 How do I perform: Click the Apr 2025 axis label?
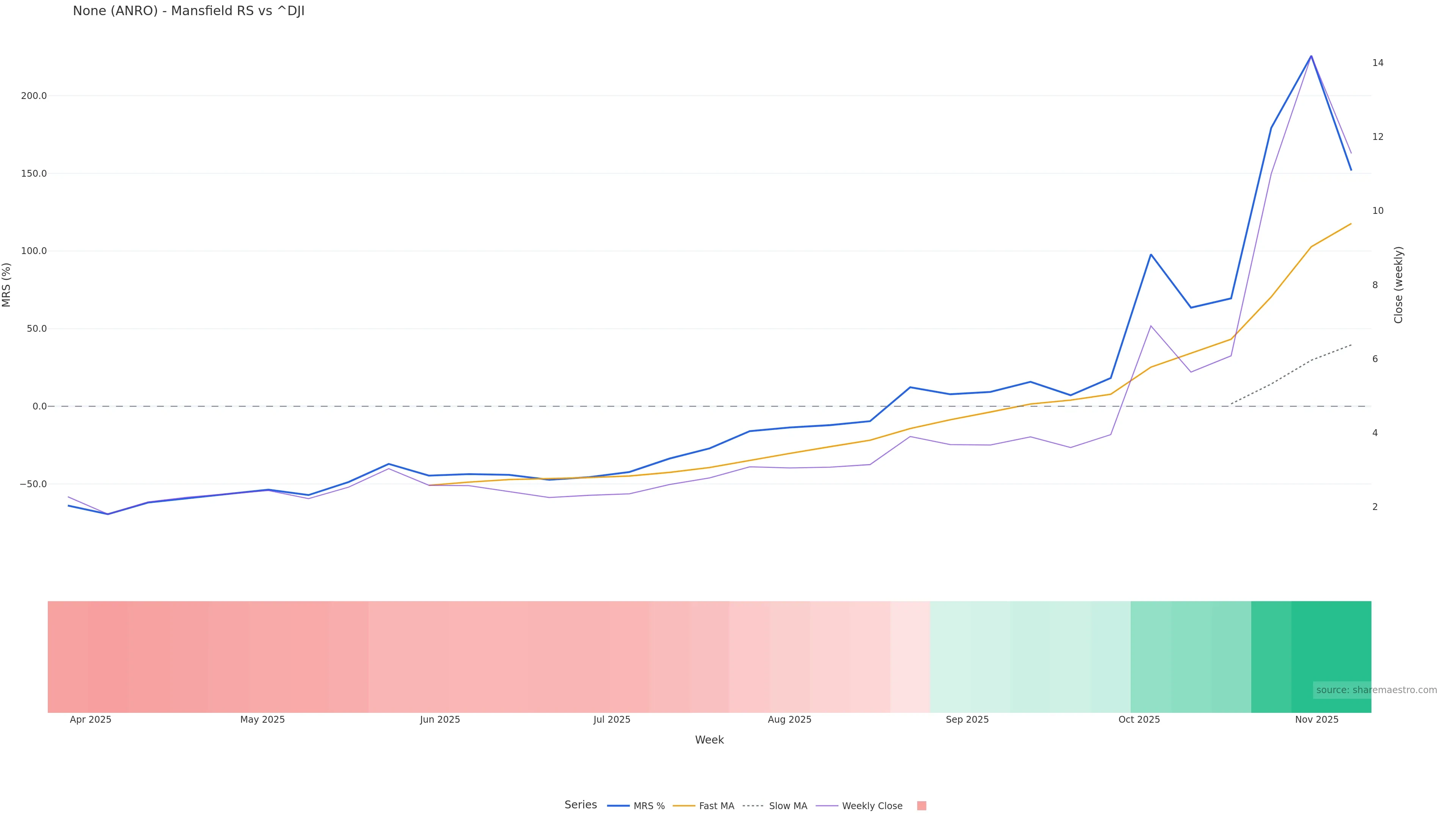[x=91, y=720]
